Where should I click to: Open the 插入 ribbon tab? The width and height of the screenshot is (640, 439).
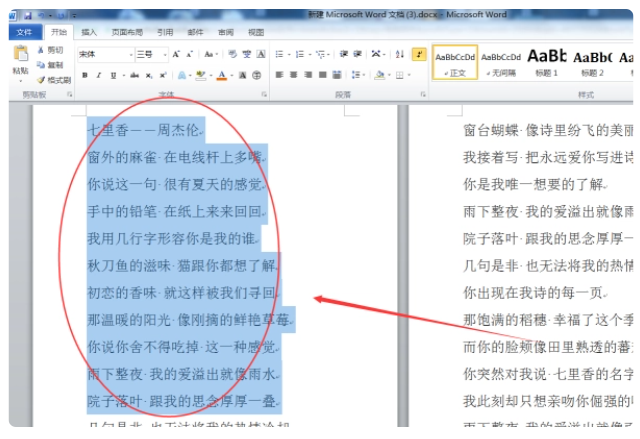(89, 32)
